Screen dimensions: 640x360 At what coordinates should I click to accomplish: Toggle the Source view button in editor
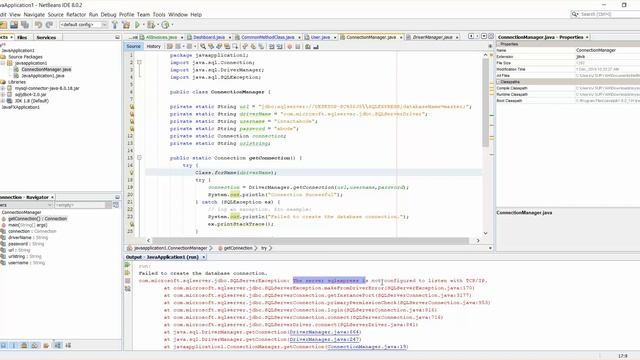(133, 47)
